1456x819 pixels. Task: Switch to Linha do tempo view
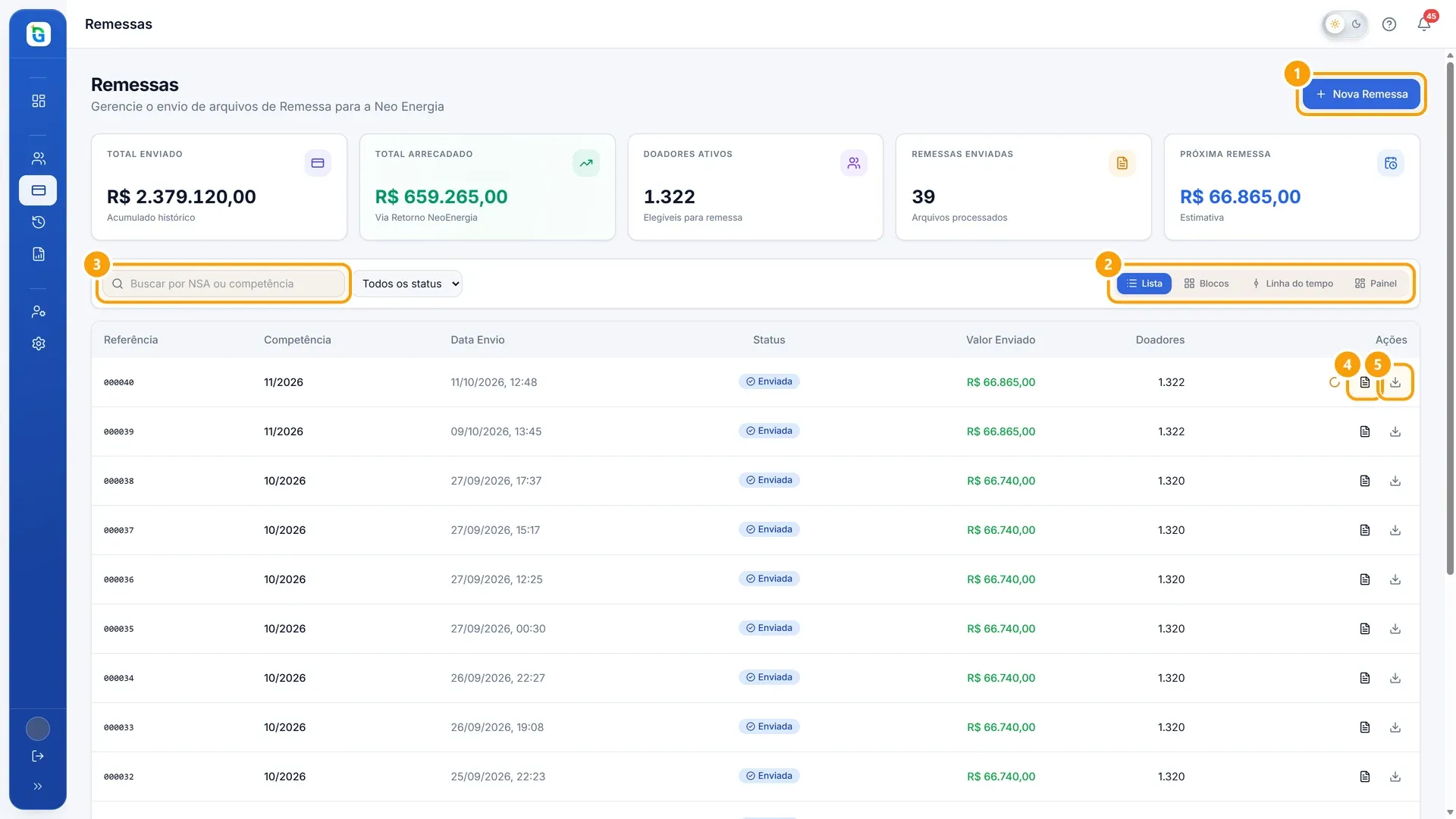(1292, 284)
